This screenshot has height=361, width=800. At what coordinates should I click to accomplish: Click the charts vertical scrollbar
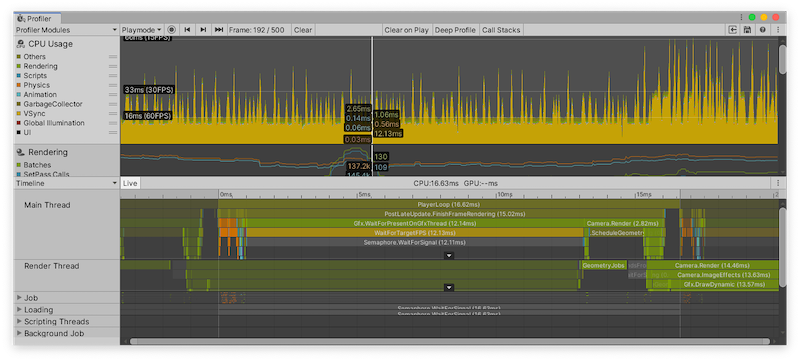(x=783, y=60)
